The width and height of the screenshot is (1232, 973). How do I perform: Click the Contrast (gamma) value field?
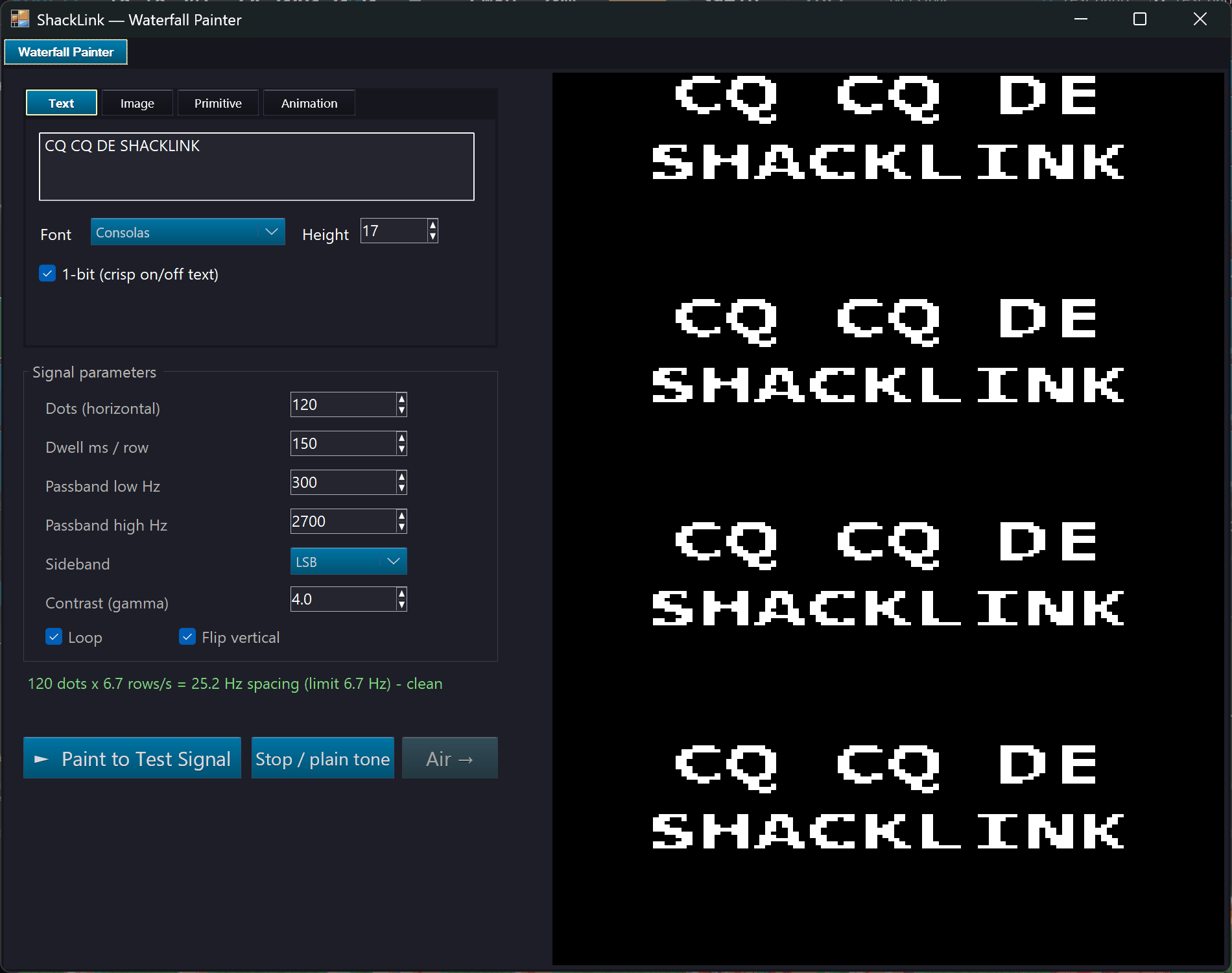pos(344,599)
